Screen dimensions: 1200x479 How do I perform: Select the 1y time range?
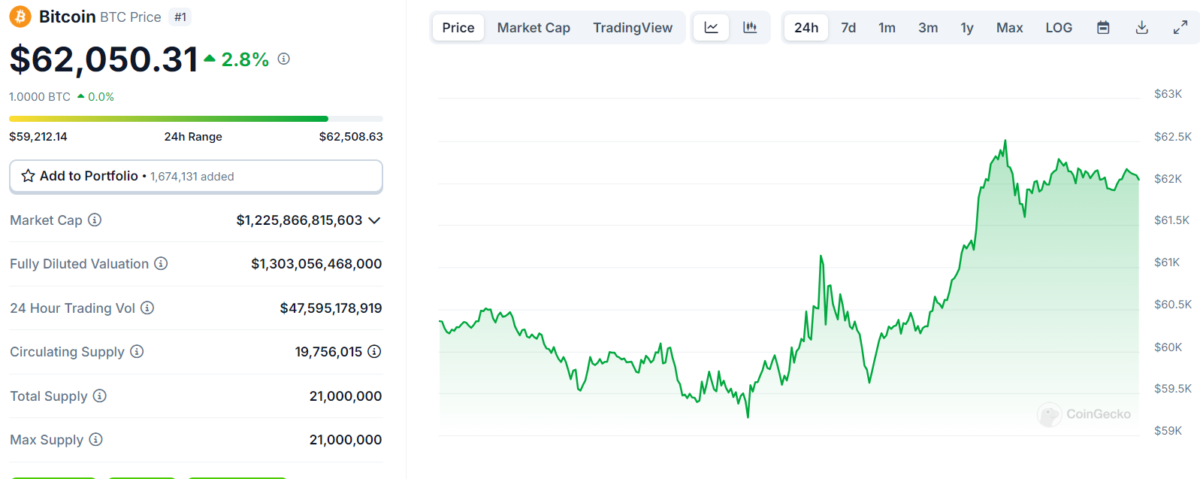point(967,28)
